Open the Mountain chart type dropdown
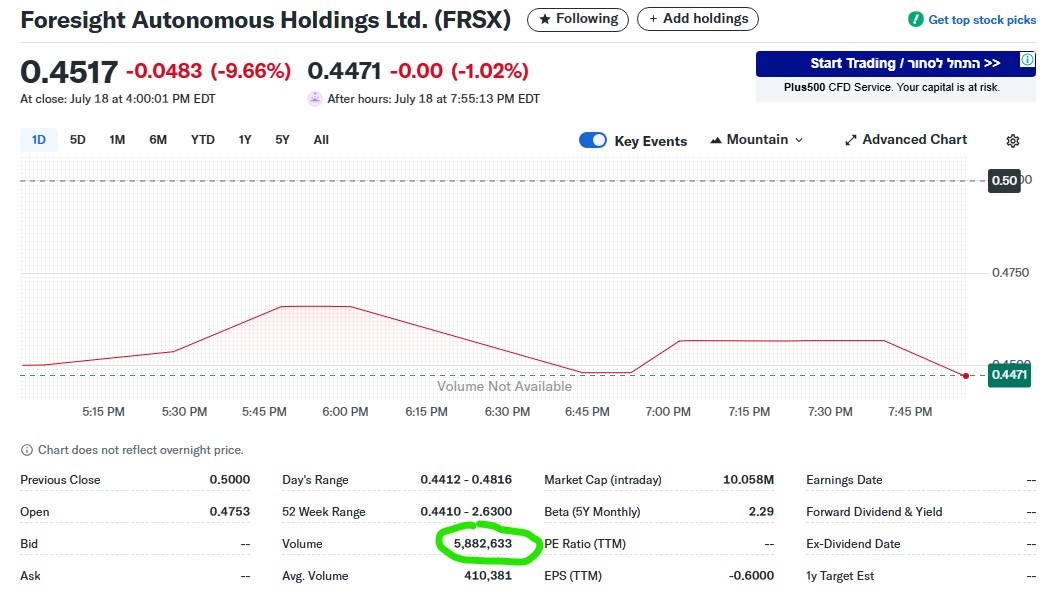This screenshot has height=602, width=1047. pyautogui.click(x=757, y=140)
